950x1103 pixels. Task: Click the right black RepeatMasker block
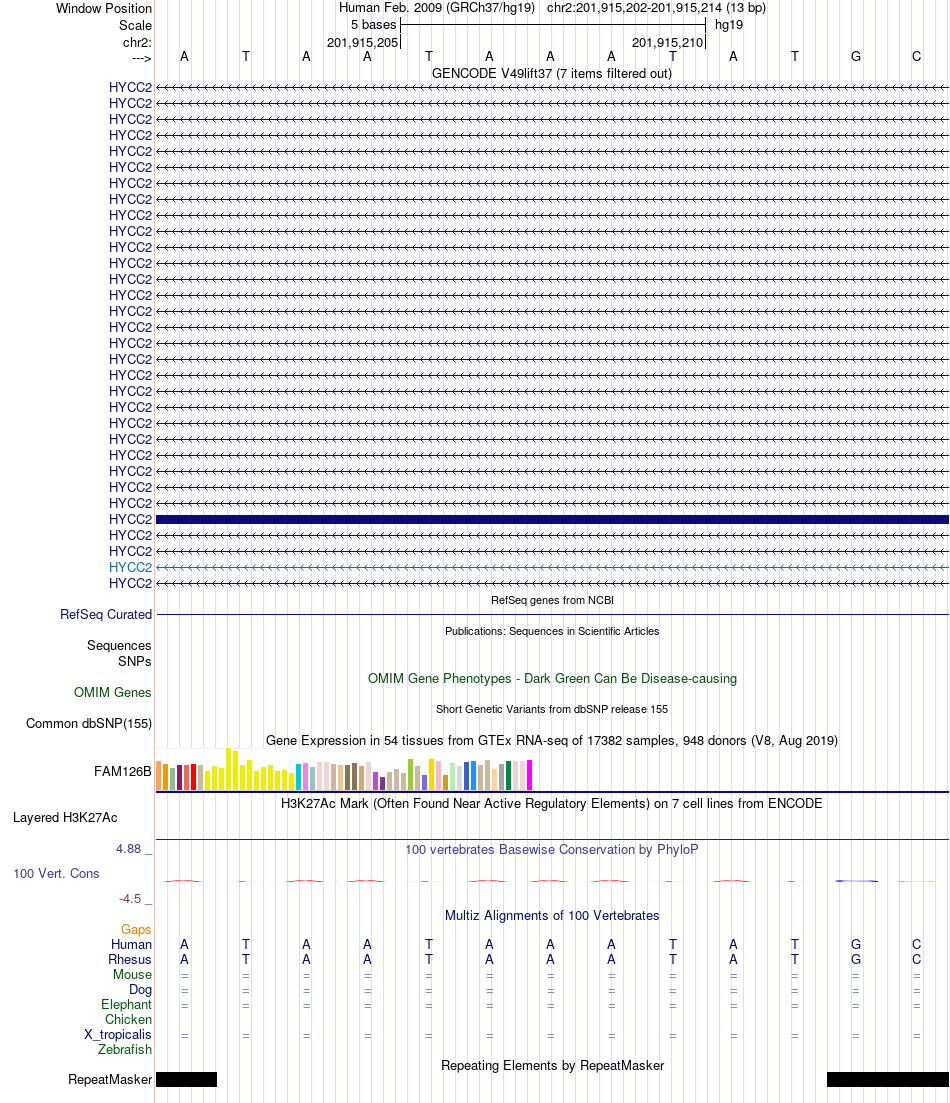point(888,1079)
